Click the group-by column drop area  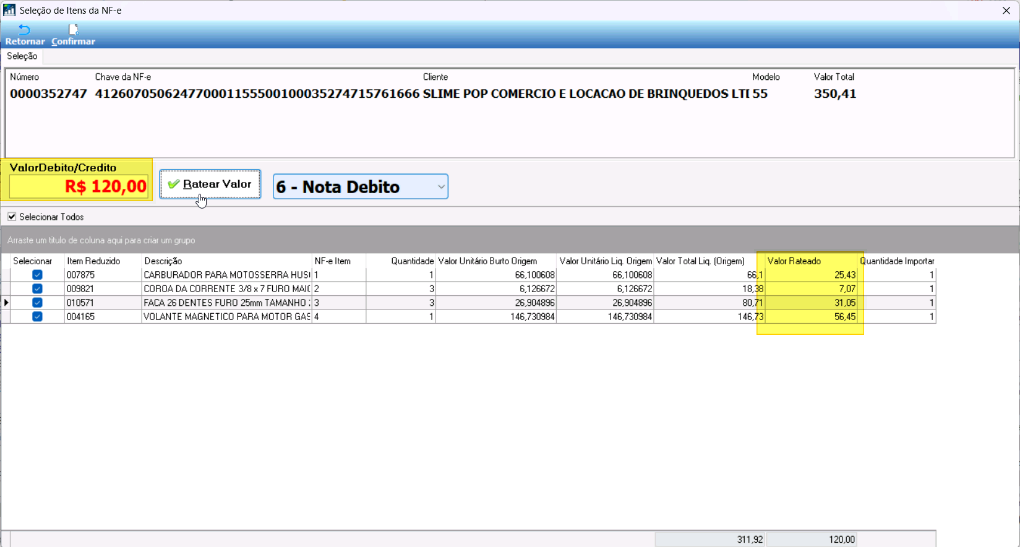coord(510,240)
